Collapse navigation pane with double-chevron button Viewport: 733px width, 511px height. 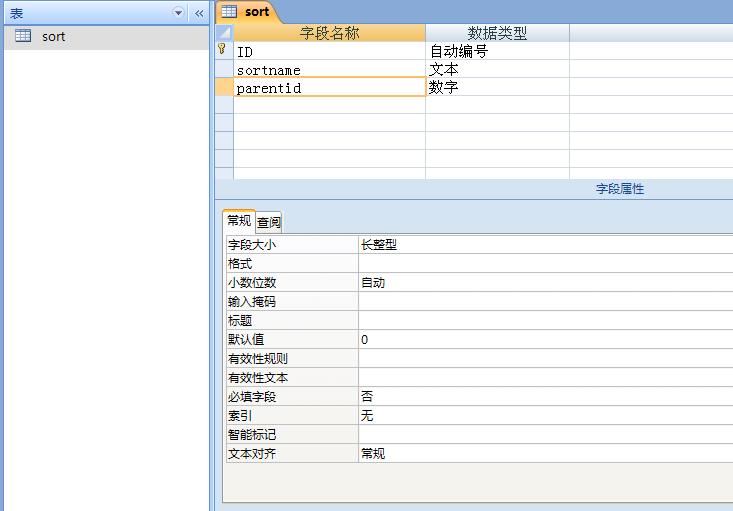(199, 13)
